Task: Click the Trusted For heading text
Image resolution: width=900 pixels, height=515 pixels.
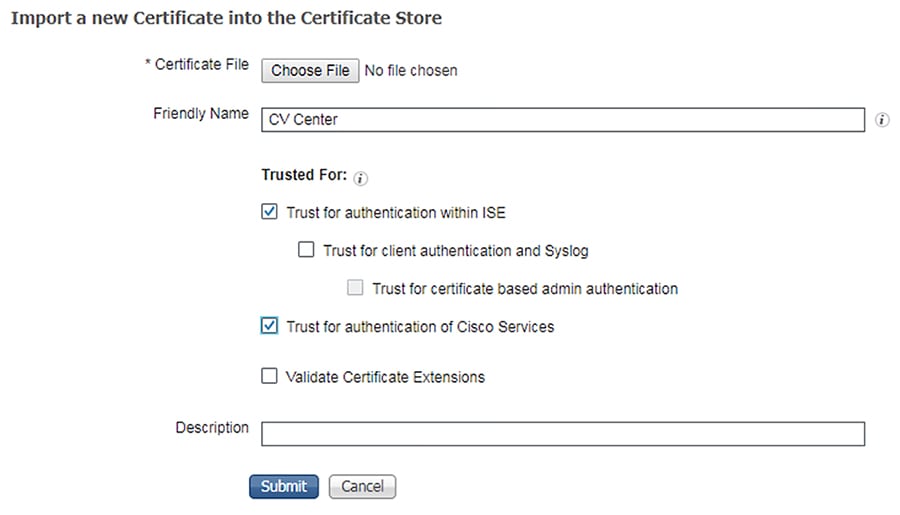Action: 304,175
